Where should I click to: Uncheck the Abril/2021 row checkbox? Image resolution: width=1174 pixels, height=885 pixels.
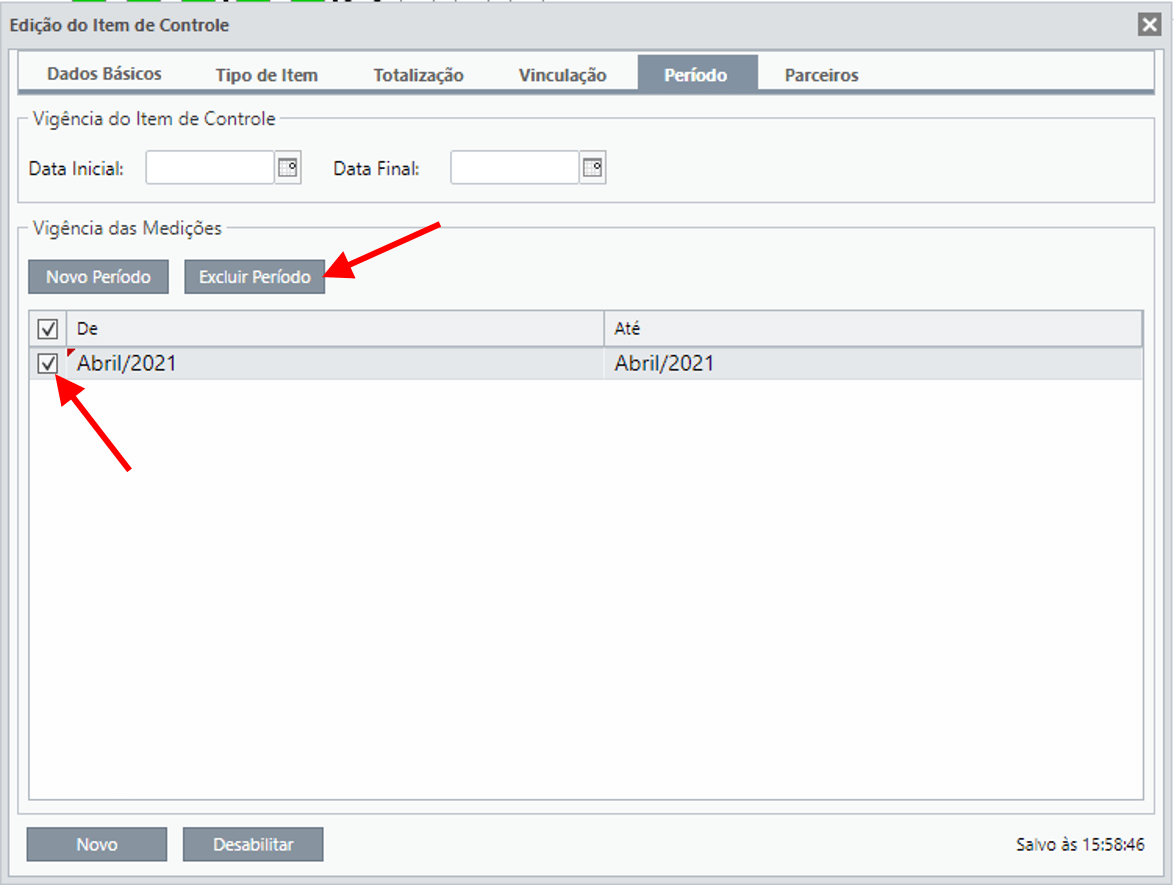tap(48, 363)
